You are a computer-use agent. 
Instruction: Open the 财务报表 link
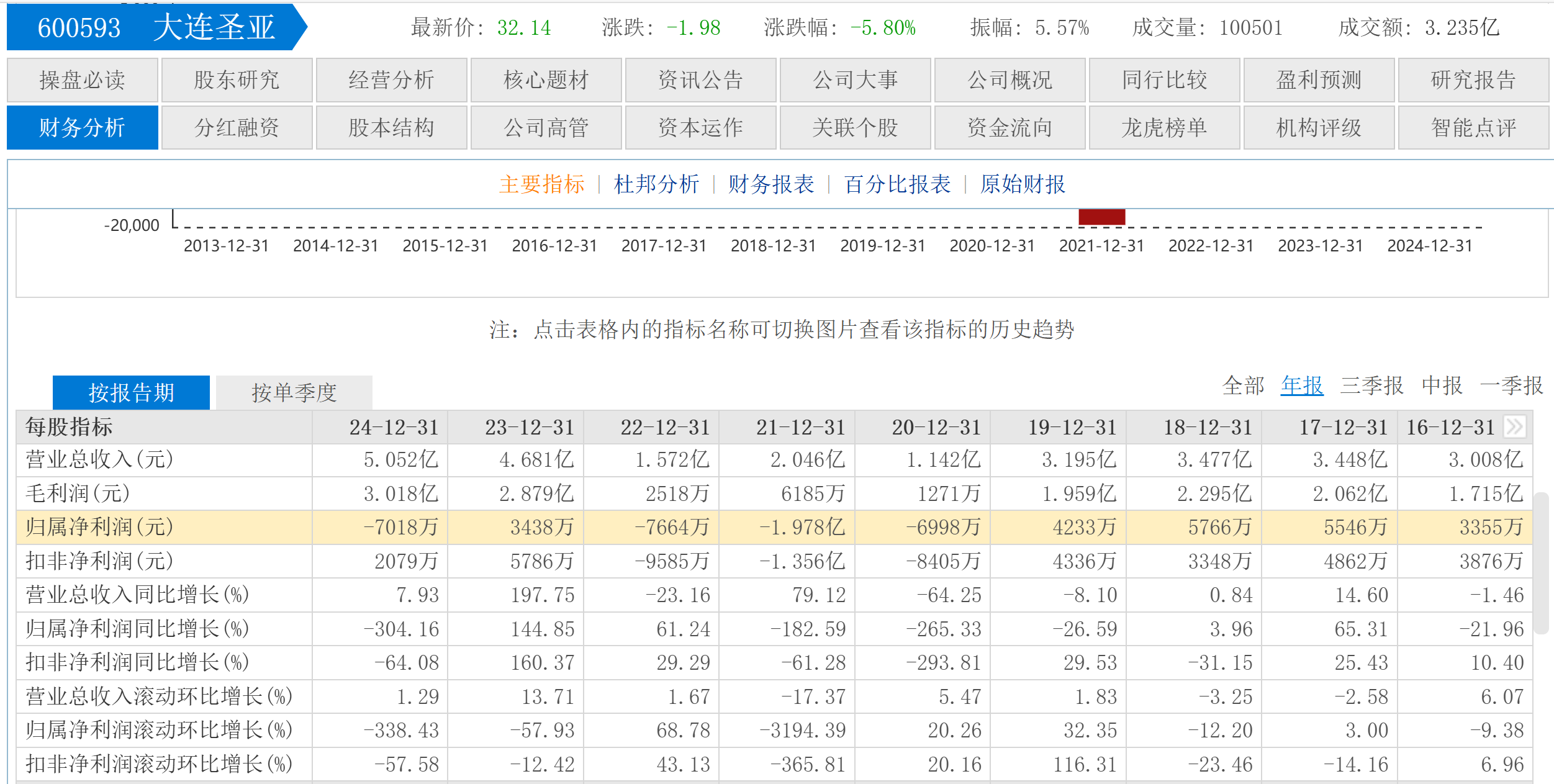tap(770, 184)
